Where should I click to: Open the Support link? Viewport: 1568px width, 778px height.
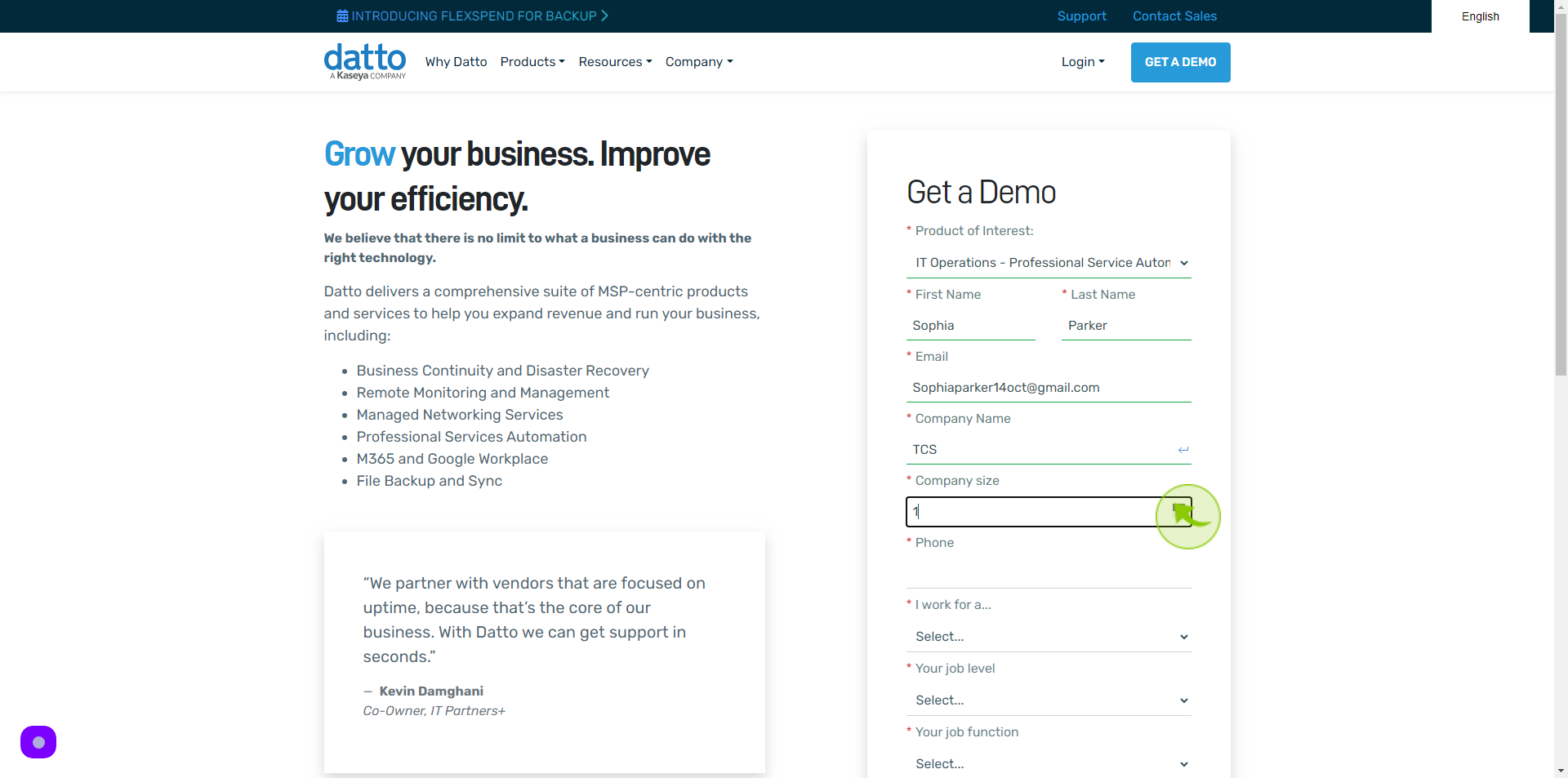pyautogui.click(x=1081, y=16)
